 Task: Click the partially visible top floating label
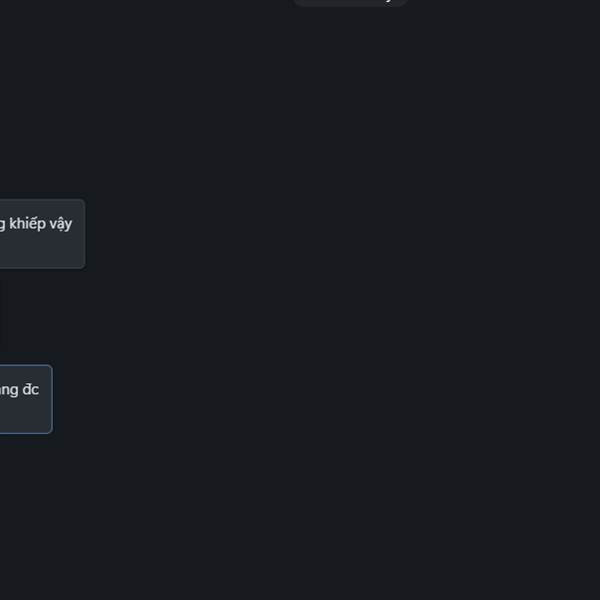pyautogui.click(x=350, y=3)
